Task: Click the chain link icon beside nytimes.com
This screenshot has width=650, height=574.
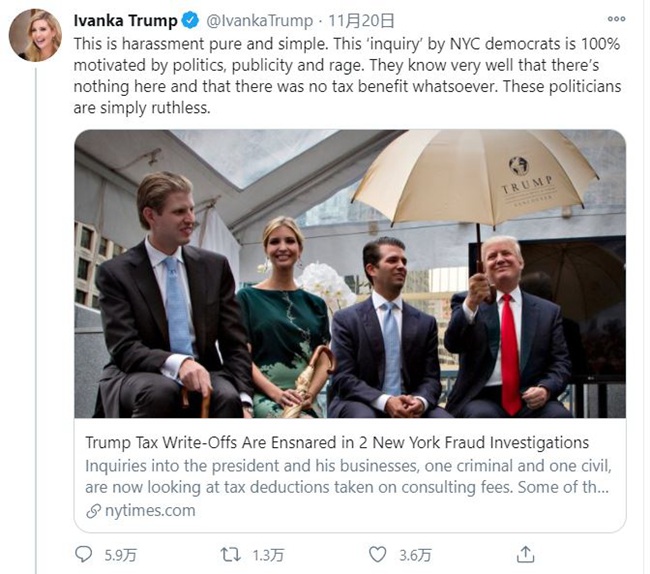Action: [x=93, y=510]
